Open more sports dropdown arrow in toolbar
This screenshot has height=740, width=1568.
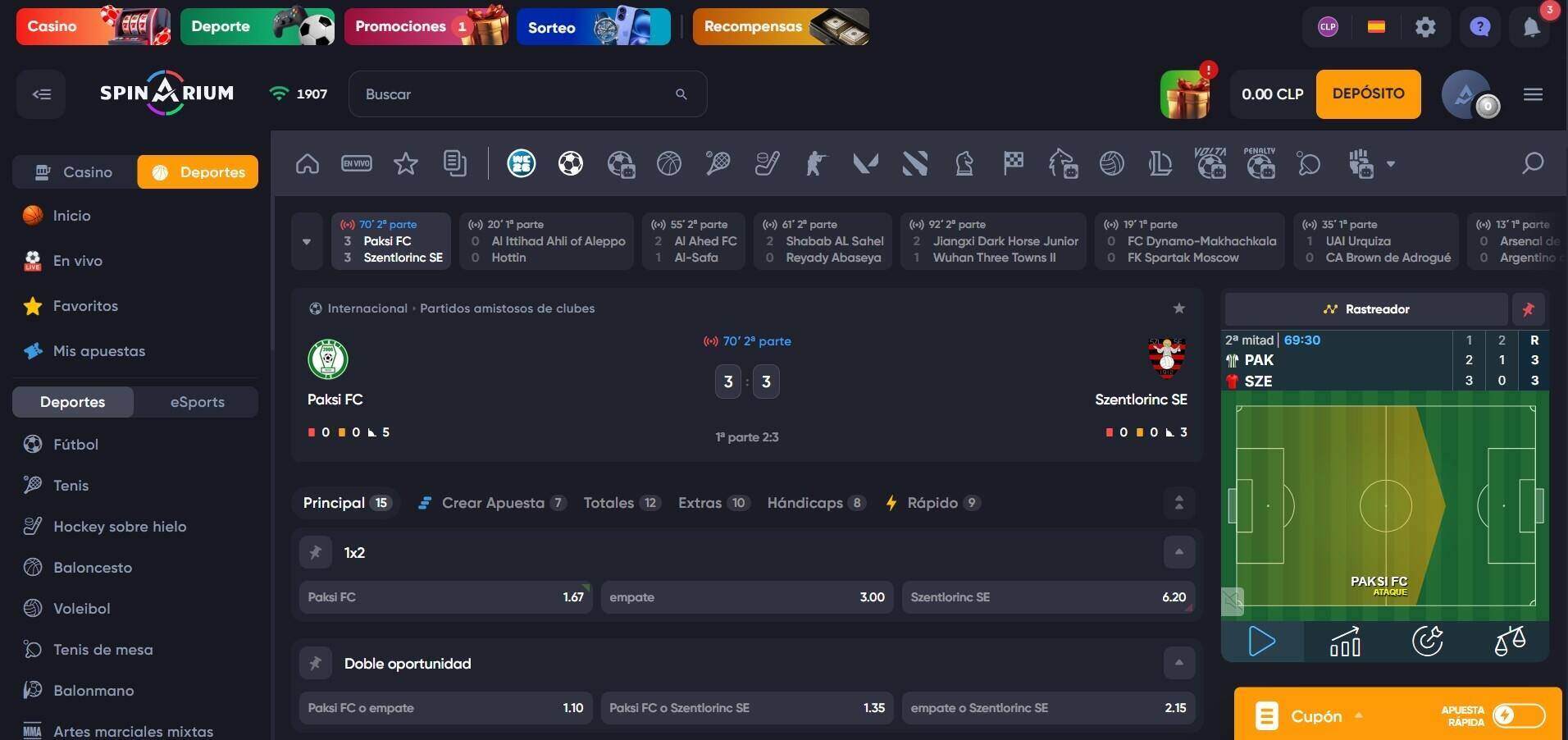click(x=1391, y=164)
